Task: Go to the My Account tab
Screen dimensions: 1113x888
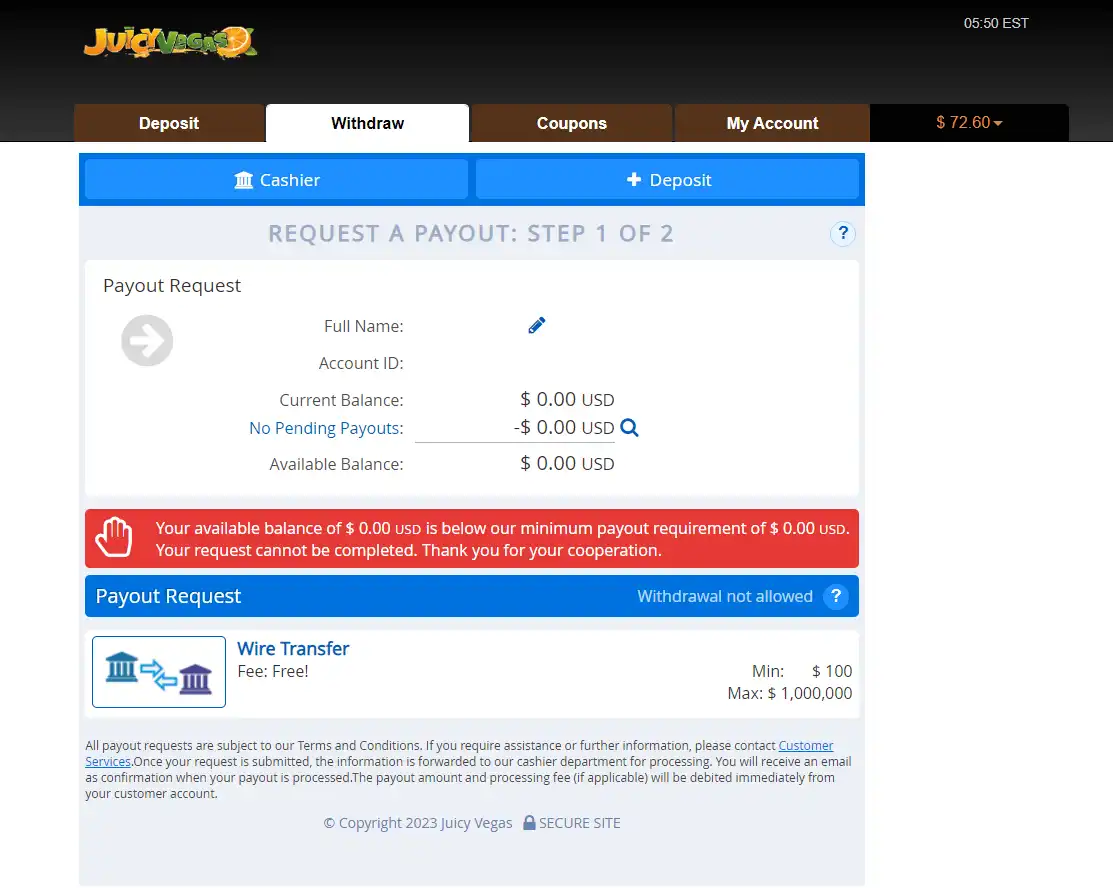Action: click(x=772, y=123)
